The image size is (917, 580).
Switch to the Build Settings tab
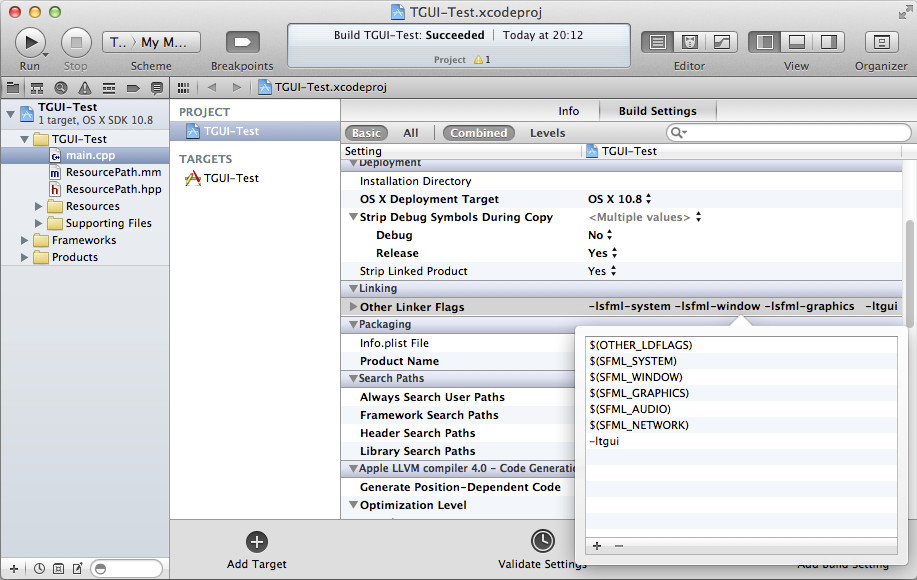[x=657, y=111]
